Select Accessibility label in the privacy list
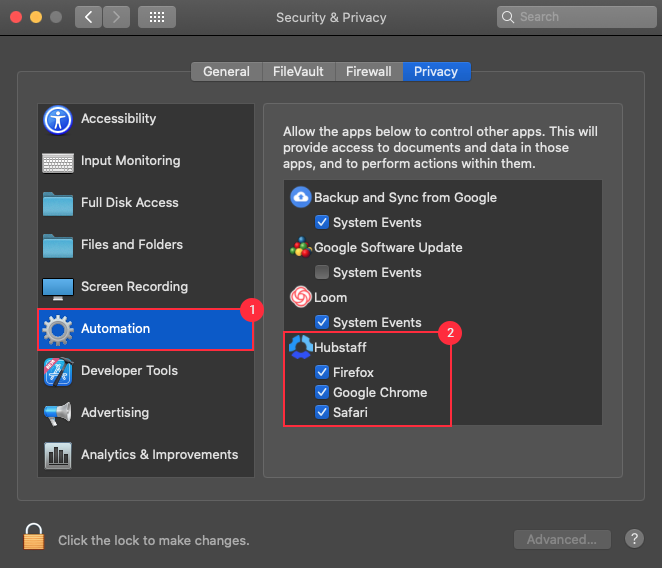 click(119, 119)
